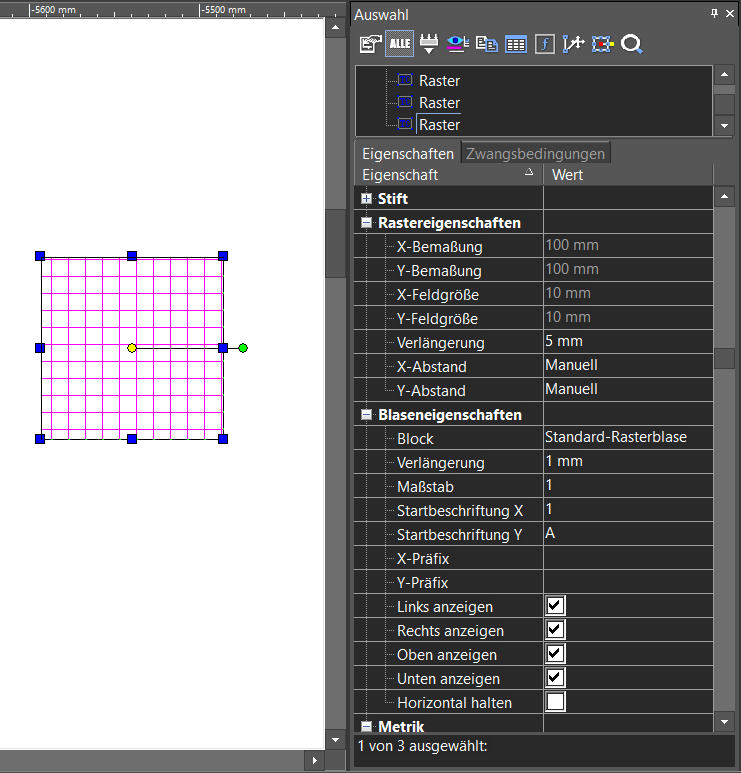Click the function f icon
Image resolution: width=741 pixels, height=773 pixels.
[545, 44]
